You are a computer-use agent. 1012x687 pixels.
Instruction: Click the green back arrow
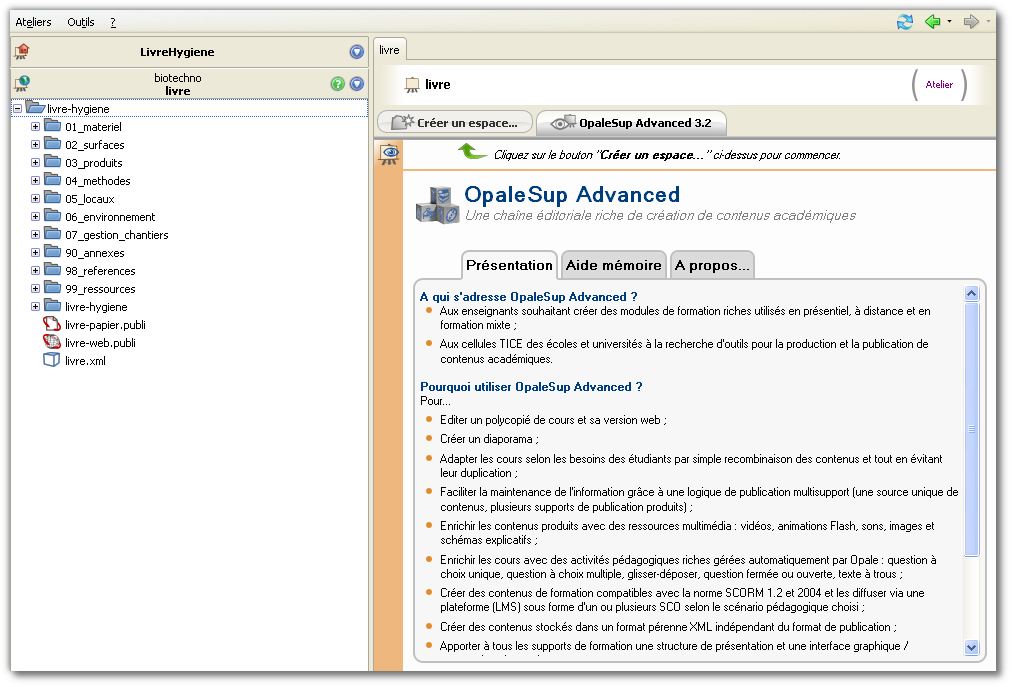point(932,21)
